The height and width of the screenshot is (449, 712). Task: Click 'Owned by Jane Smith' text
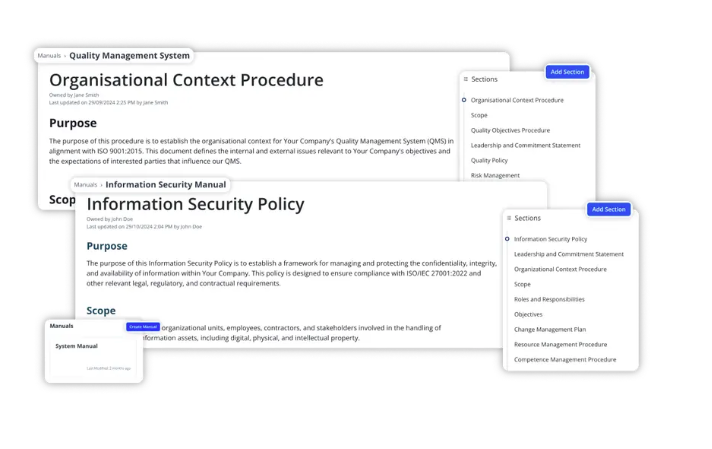point(74,95)
